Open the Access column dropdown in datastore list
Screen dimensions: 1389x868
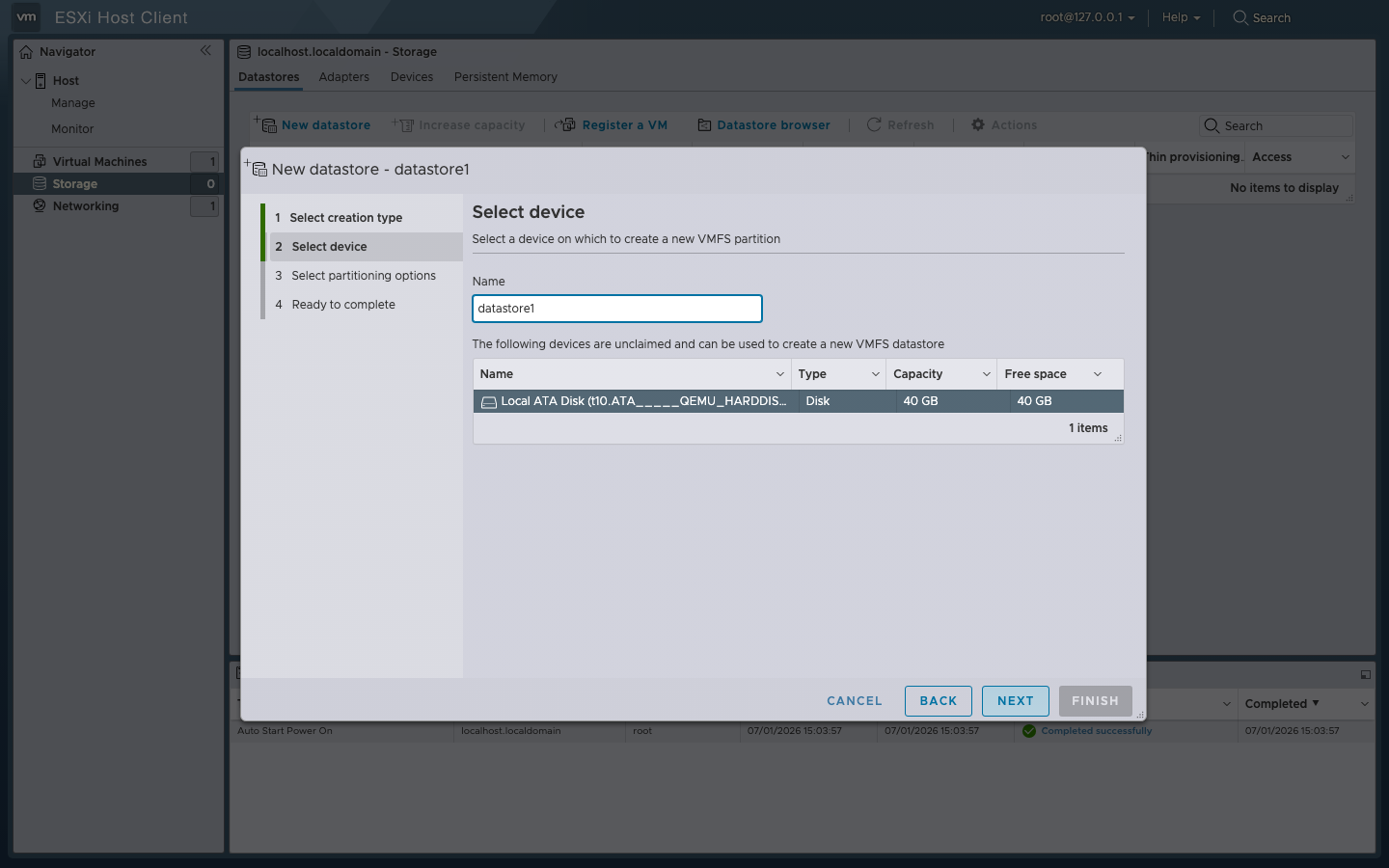pos(1345,157)
